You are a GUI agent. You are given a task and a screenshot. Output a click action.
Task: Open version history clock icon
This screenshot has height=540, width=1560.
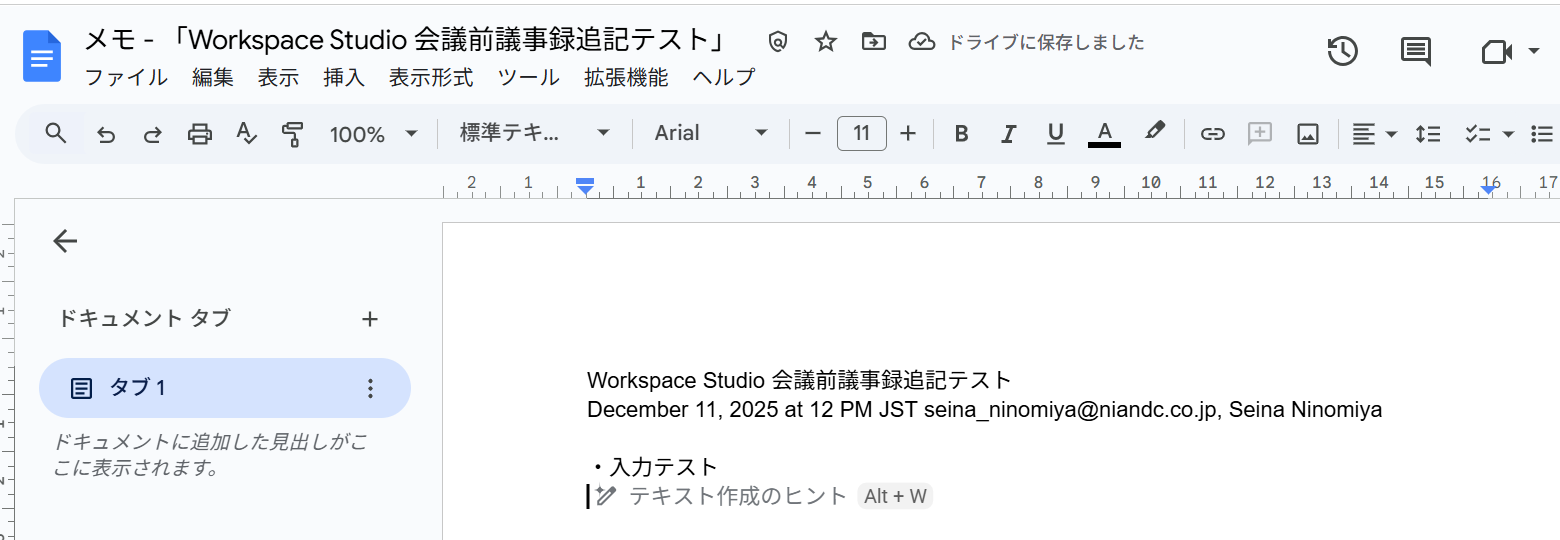[x=1342, y=51]
